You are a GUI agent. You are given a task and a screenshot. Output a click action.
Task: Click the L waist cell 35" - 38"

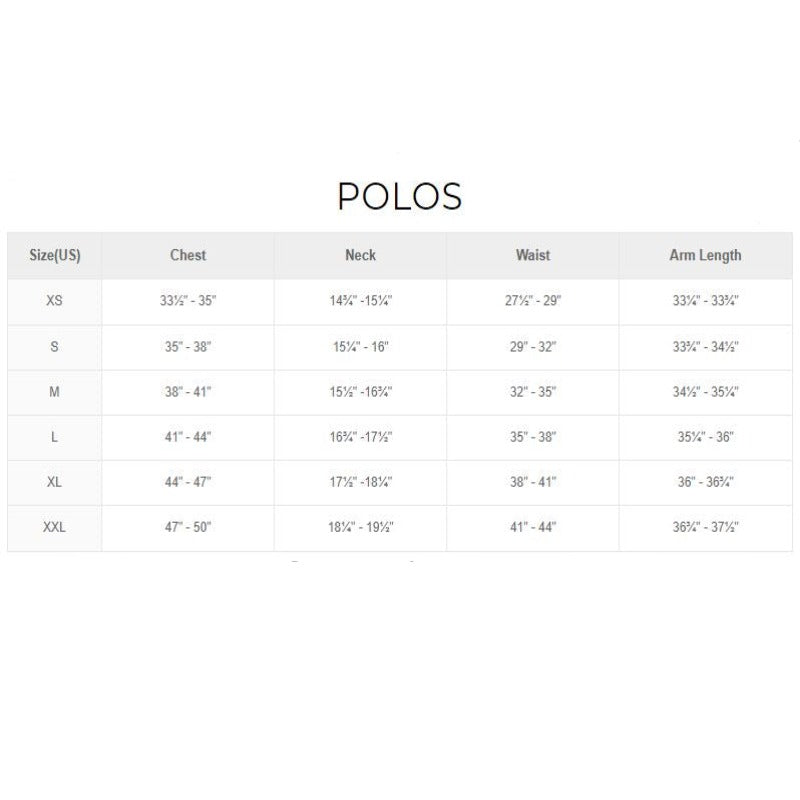coord(533,437)
